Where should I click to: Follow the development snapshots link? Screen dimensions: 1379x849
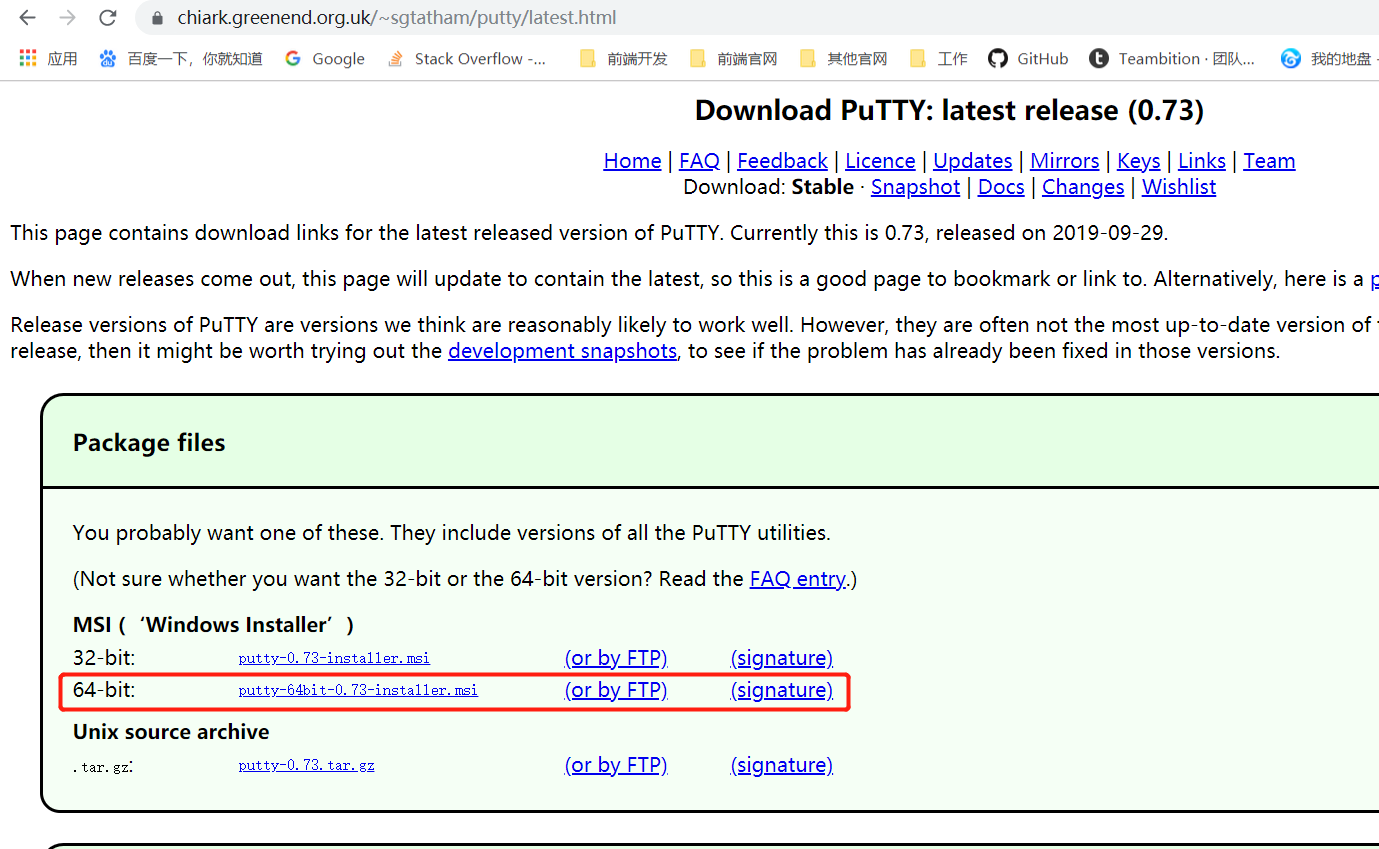(x=562, y=351)
